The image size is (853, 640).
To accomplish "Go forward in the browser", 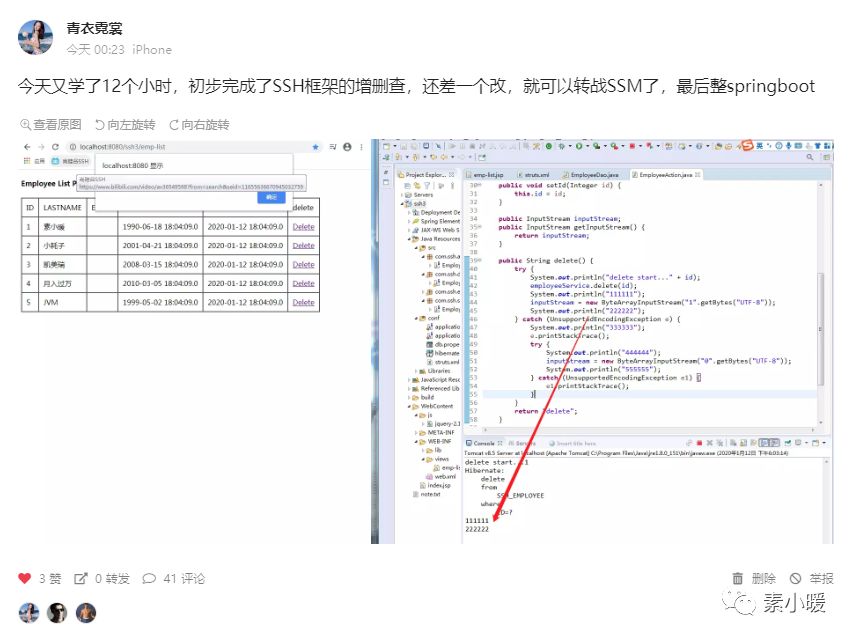I will click(x=41, y=147).
